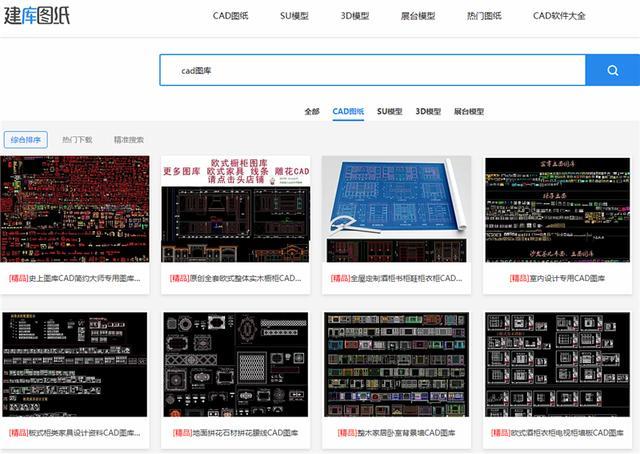The height and width of the screenshot is (454, 640).
Task: Focus the cad图库 search input field
Action: click(373, 70)
